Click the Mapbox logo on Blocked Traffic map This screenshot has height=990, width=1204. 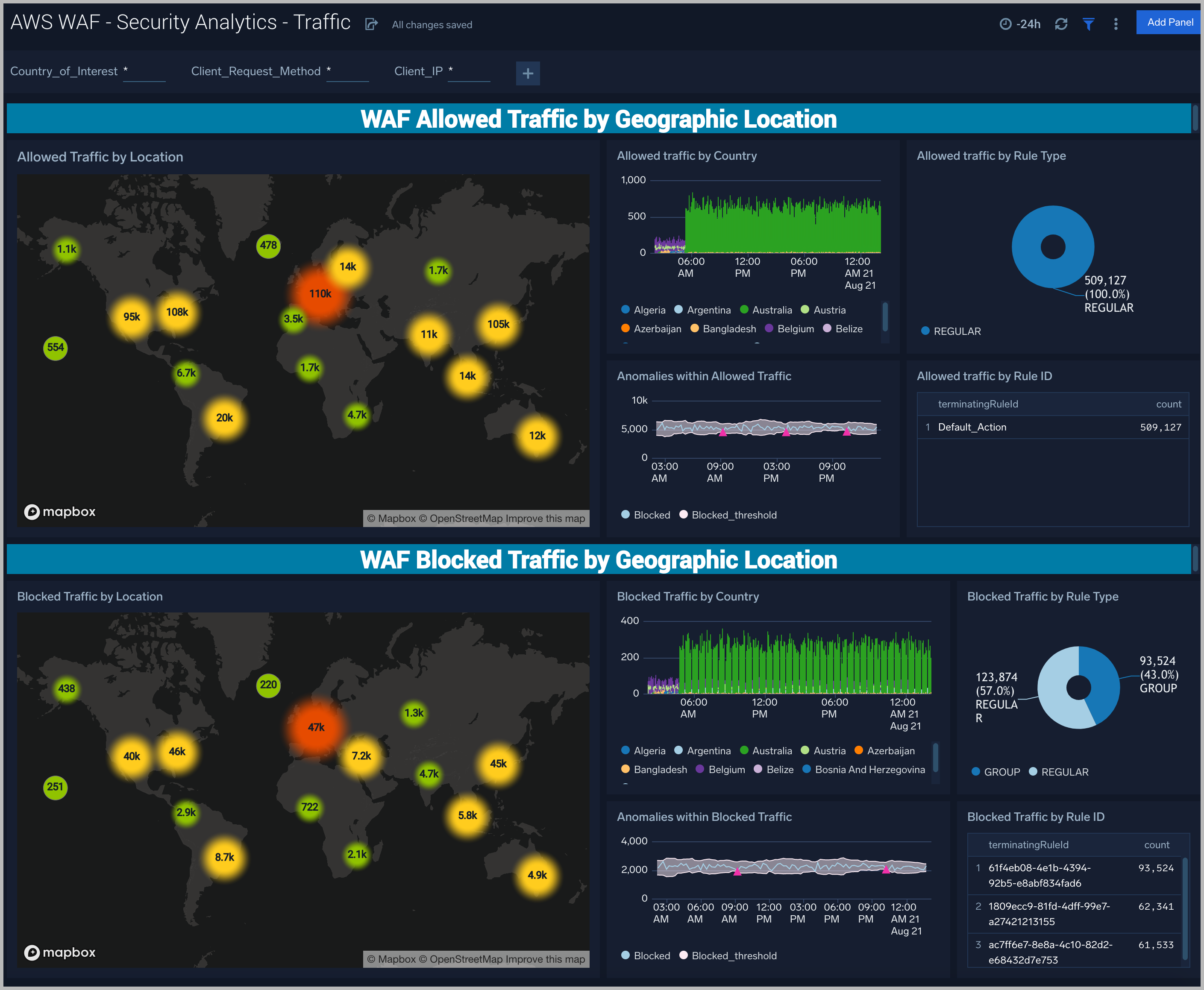(x=59, y=952)
